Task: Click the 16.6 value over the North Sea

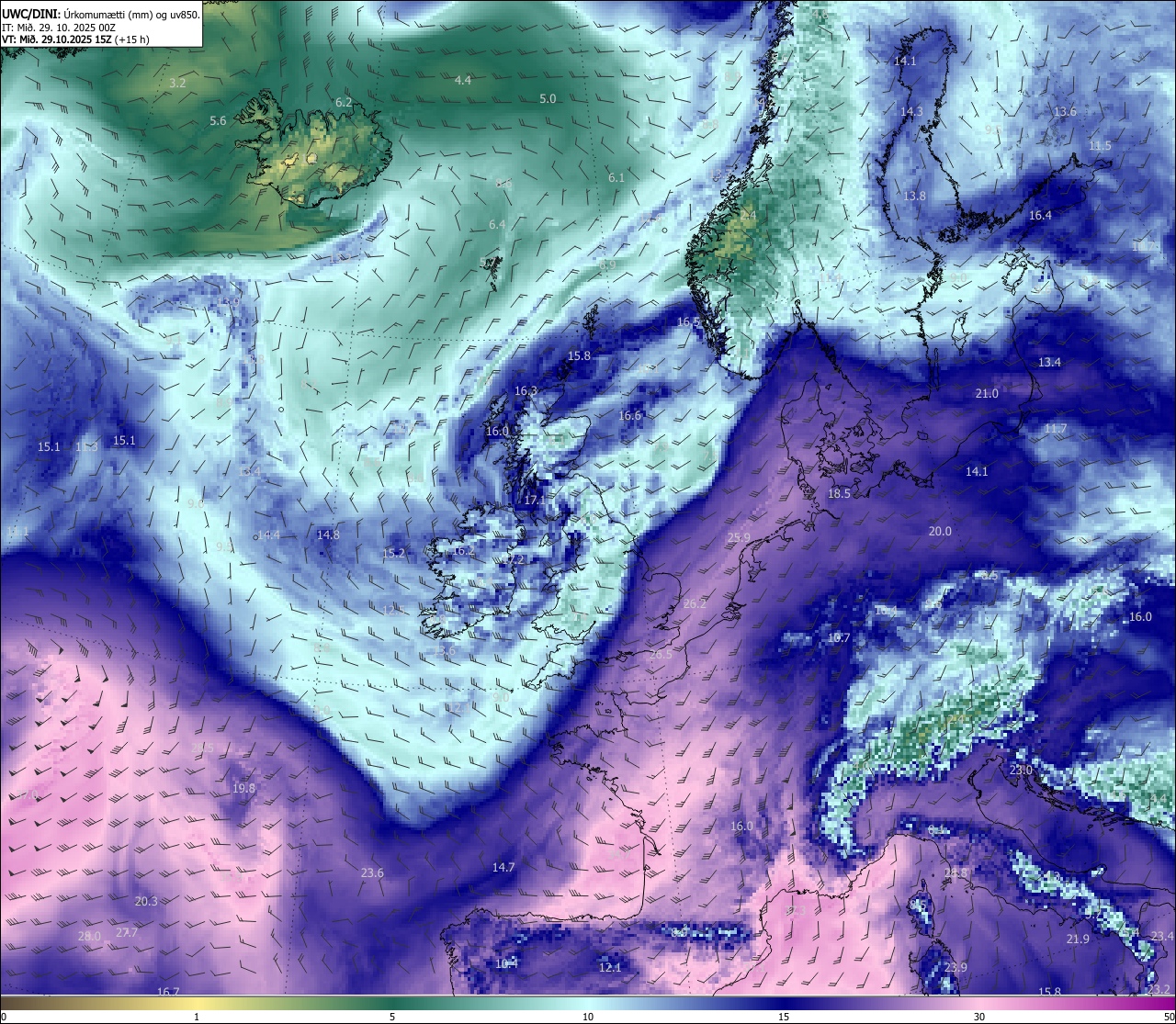Action: [x=629, y=416]
